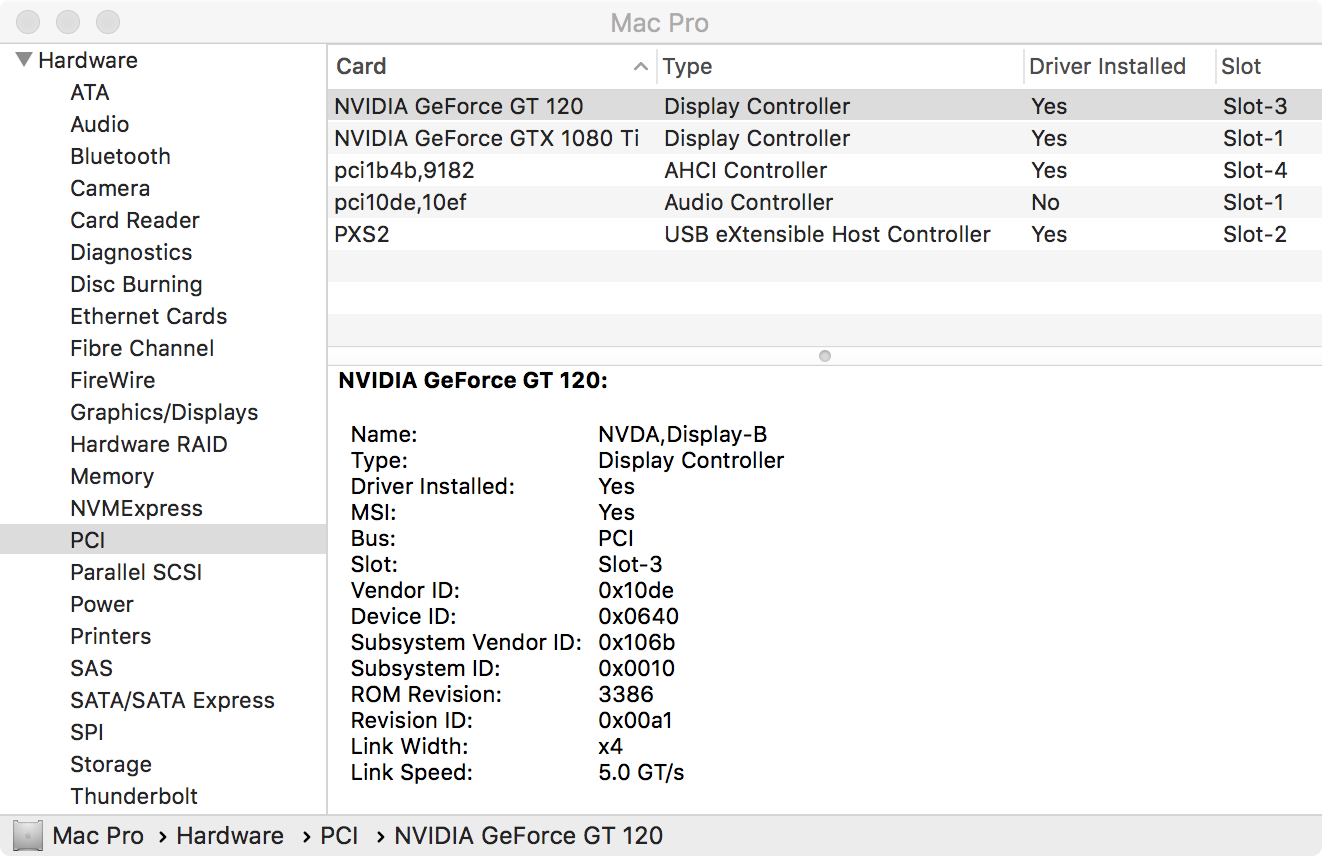Click PCI in the path bar

[x=339, y=836]
